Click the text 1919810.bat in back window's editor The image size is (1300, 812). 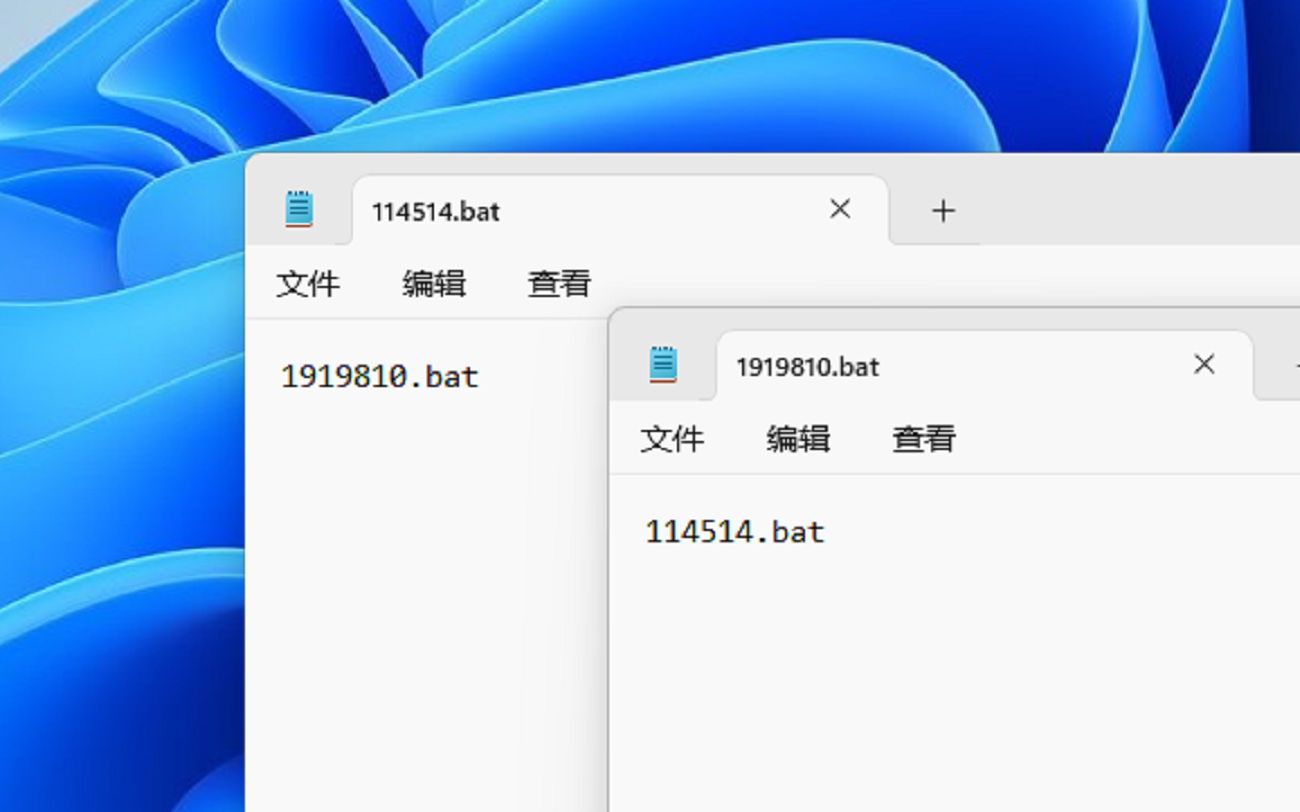click(379, 375)
